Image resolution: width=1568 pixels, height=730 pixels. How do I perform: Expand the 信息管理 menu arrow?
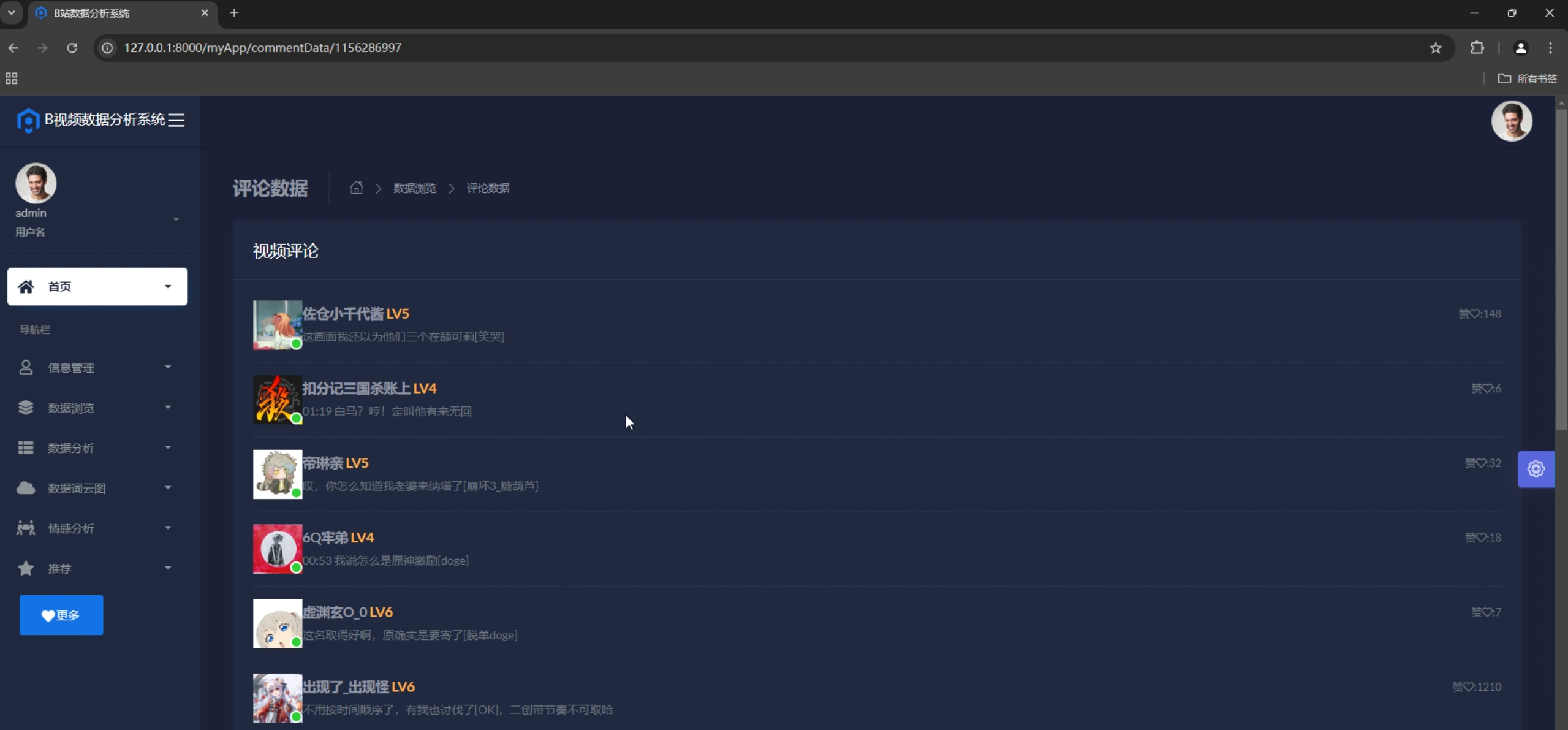click(x=168, y=367)
